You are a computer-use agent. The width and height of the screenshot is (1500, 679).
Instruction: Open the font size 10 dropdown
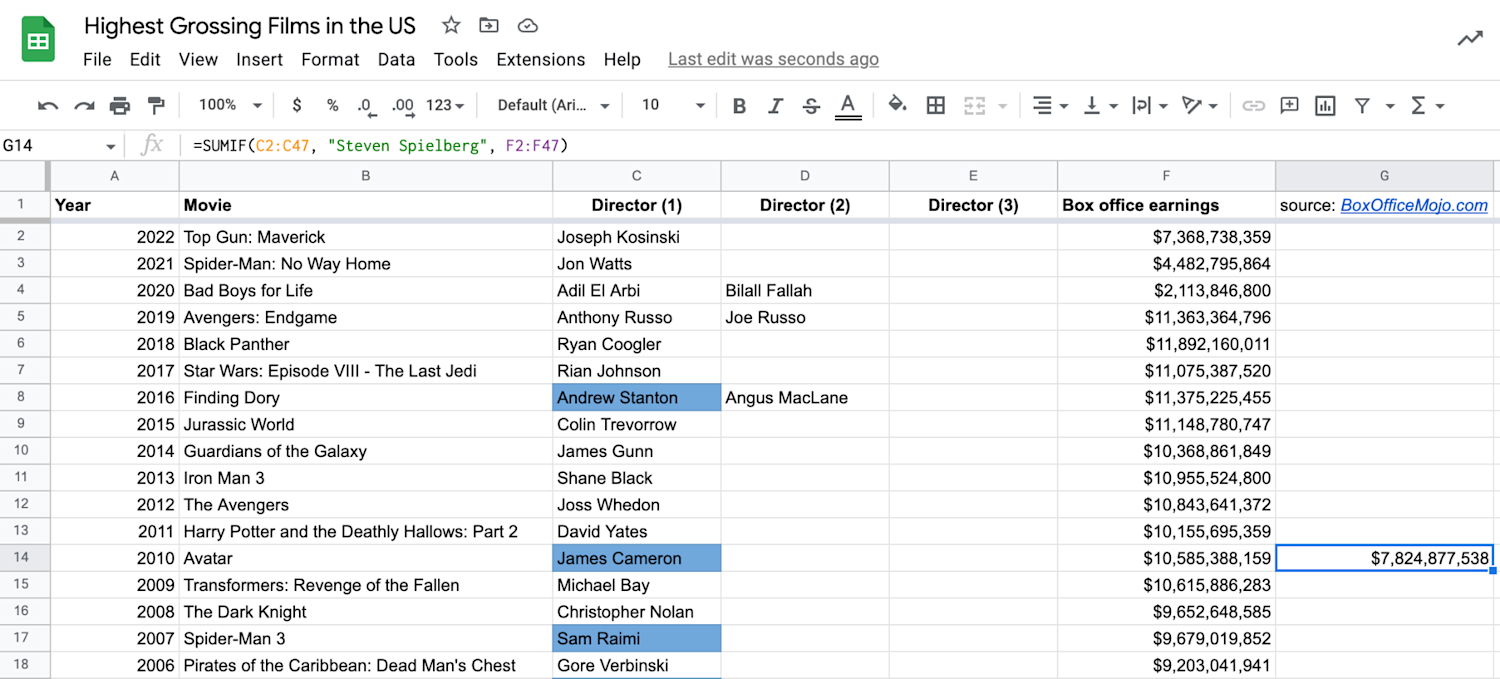[673, 105]
